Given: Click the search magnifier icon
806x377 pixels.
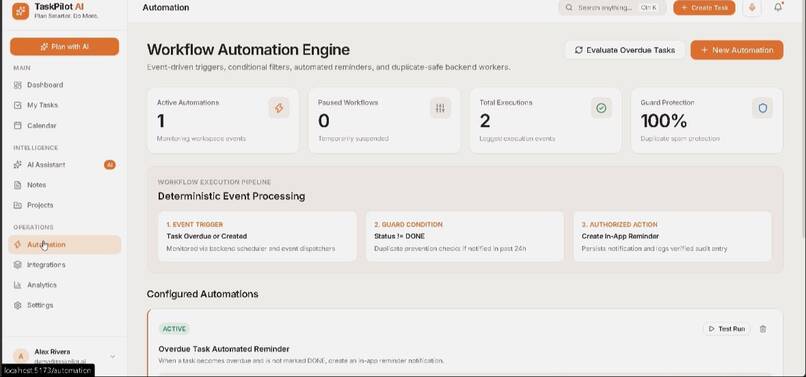Looking at the screenshot, I should pos(569,8).
